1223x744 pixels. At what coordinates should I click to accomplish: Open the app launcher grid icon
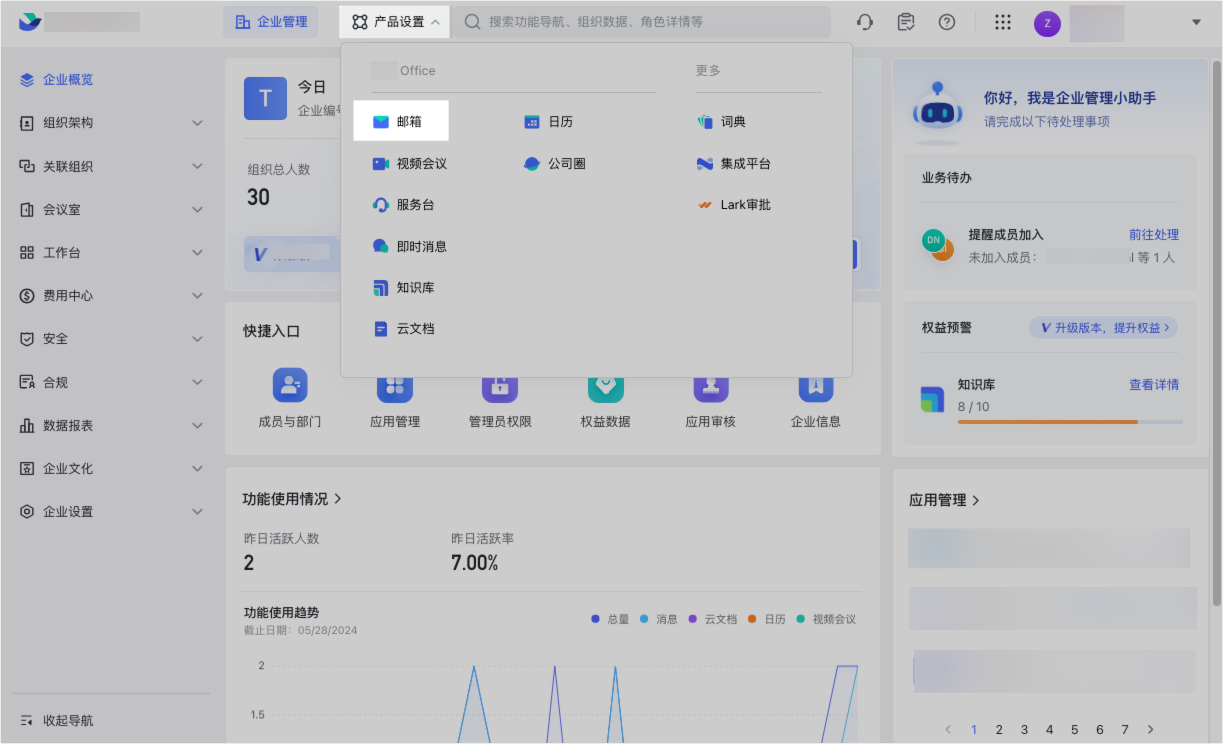pyautogui.click(x=1003, y=22)
